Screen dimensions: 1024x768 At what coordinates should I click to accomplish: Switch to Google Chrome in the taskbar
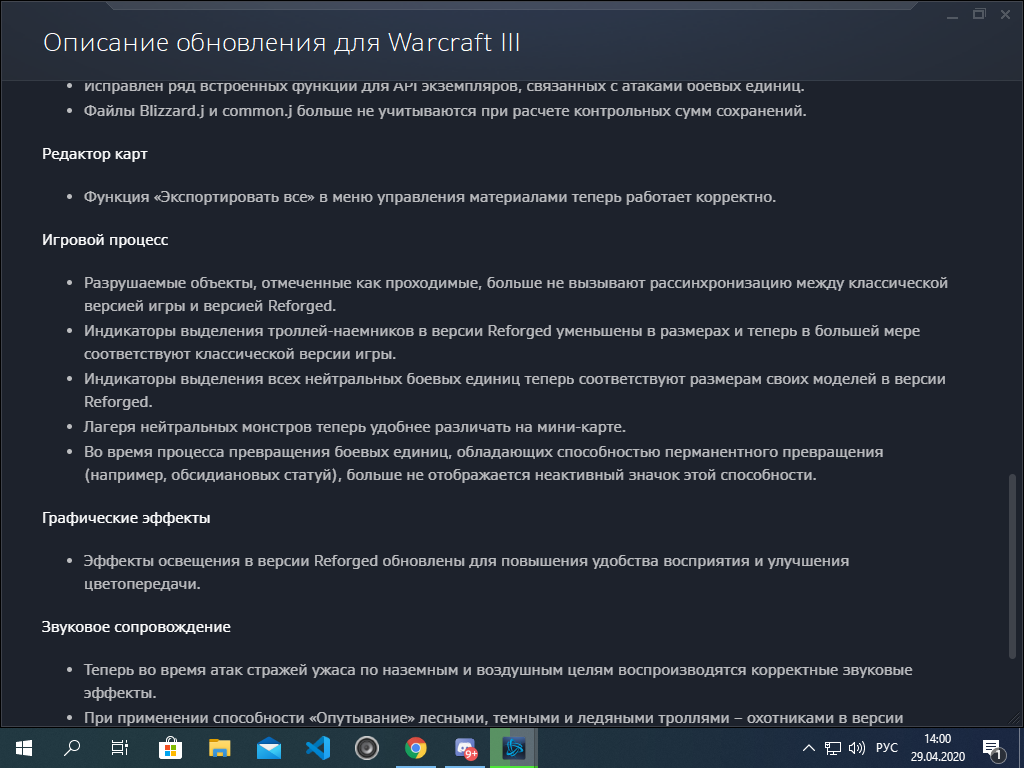coord(415,748)
